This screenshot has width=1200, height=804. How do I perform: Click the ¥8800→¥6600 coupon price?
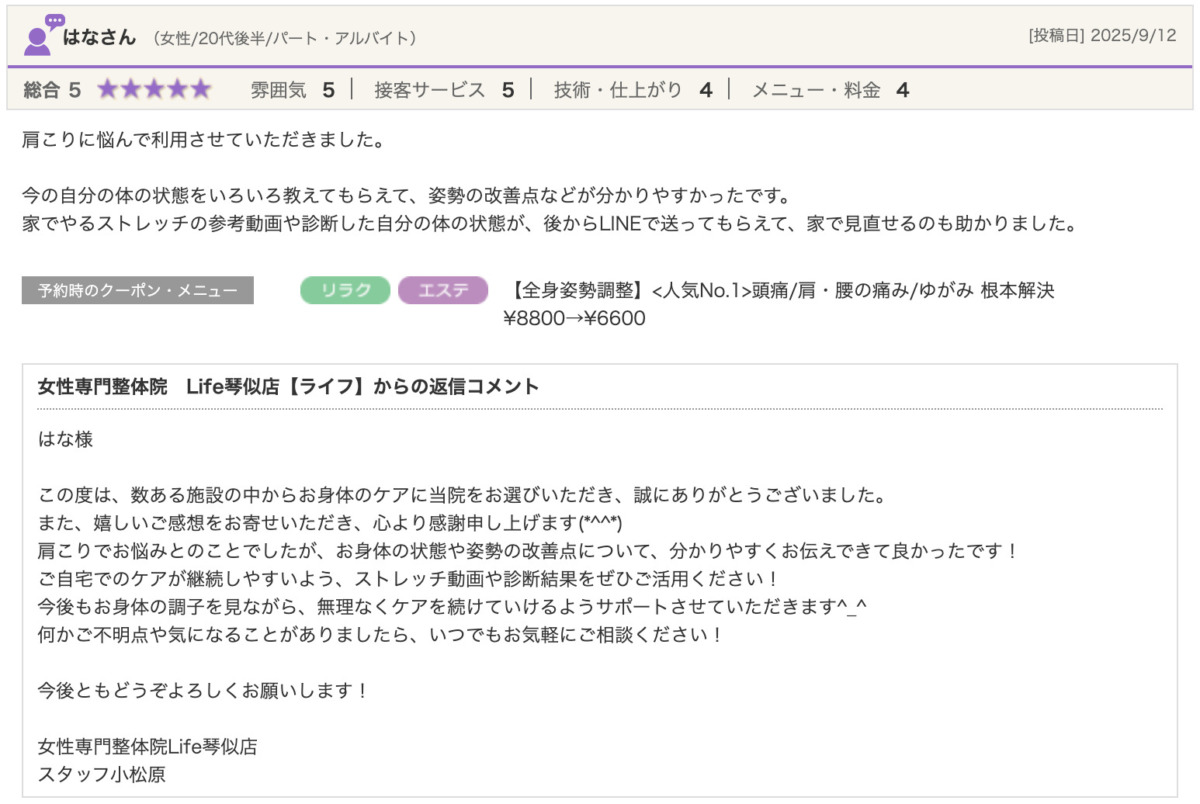pos(574,319)
